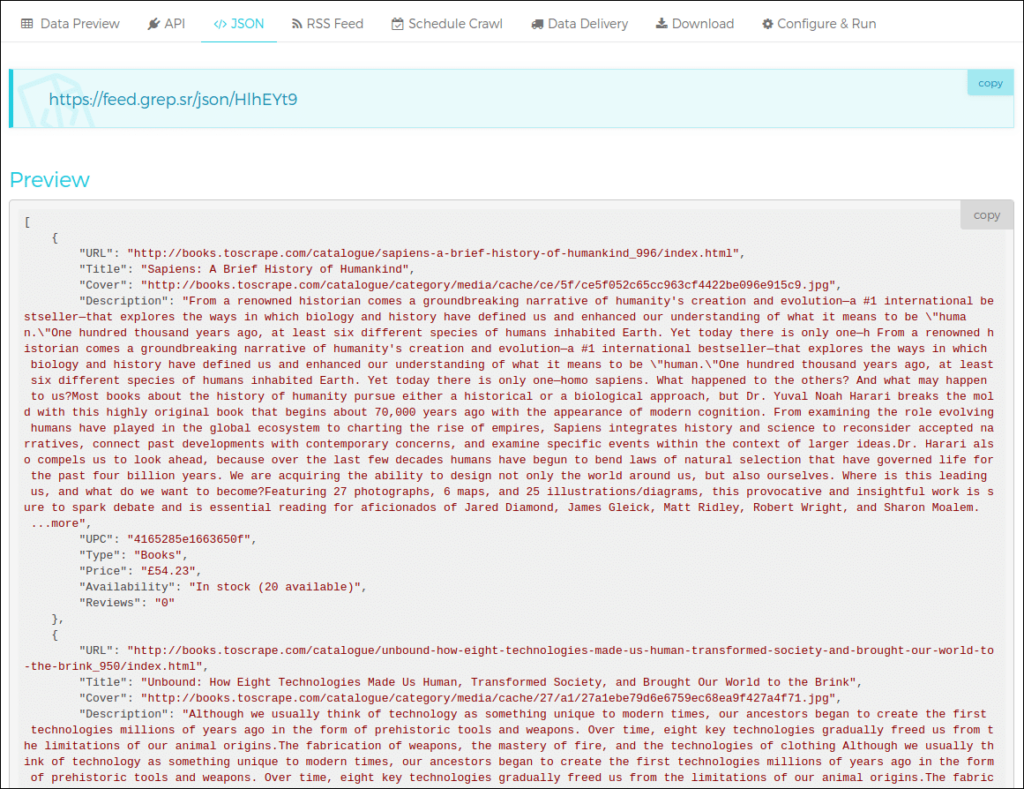1024x789 pixels.
Task: Click the Schedule Crawl calendar icon
Action: click(397, 24)
